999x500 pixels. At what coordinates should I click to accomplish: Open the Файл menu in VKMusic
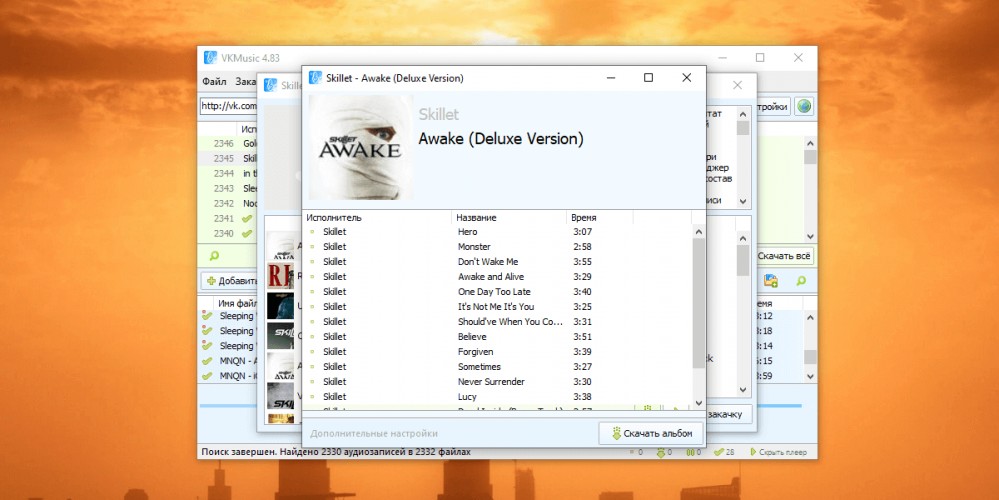(214, 82)
